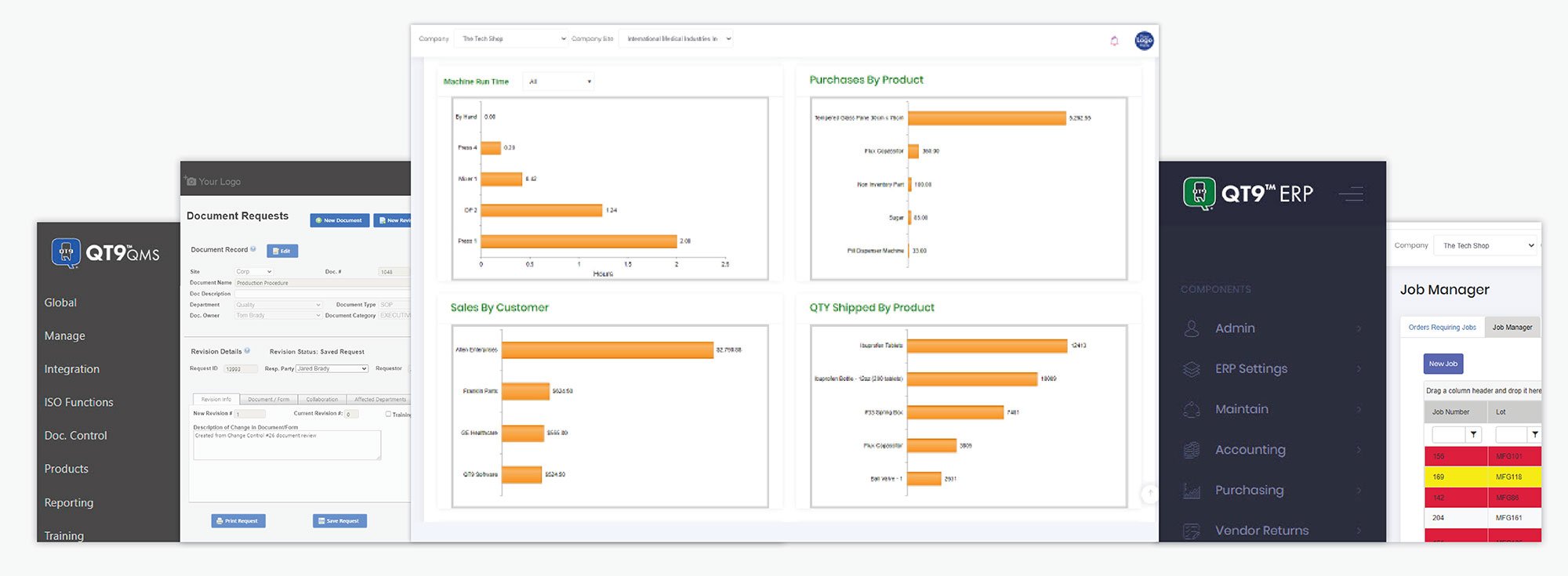Switch to the Collaboration tab

pyautogui.click(x=322, y=400)
